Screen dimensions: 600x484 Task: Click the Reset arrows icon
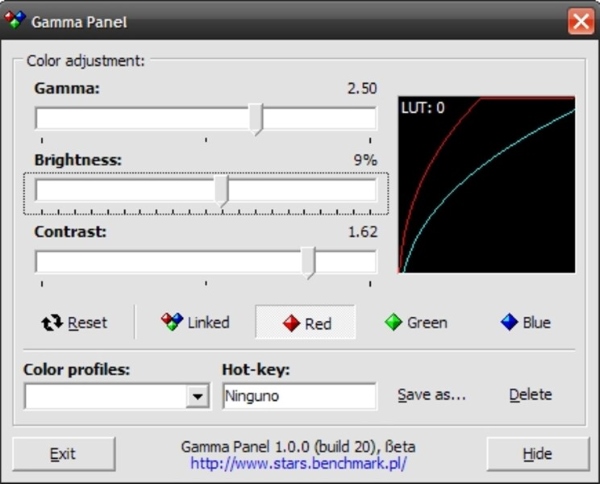pyautogui.click(x=52, y=323)
